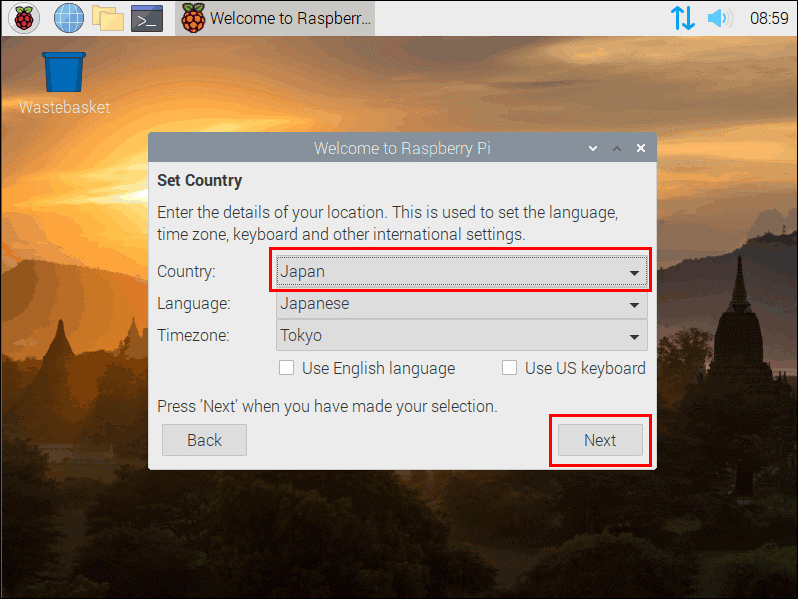Open the file manager folder icon

click(x=108, y=18)
